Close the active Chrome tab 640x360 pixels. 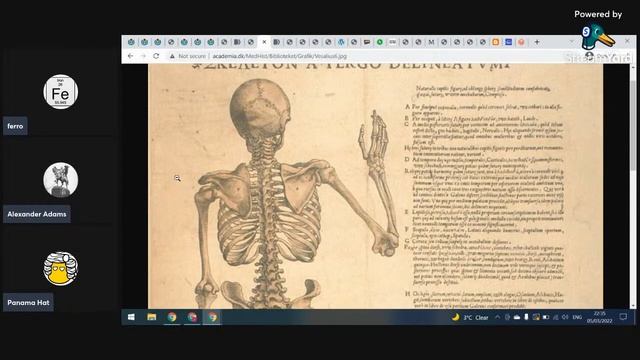[x=264, y=42]
